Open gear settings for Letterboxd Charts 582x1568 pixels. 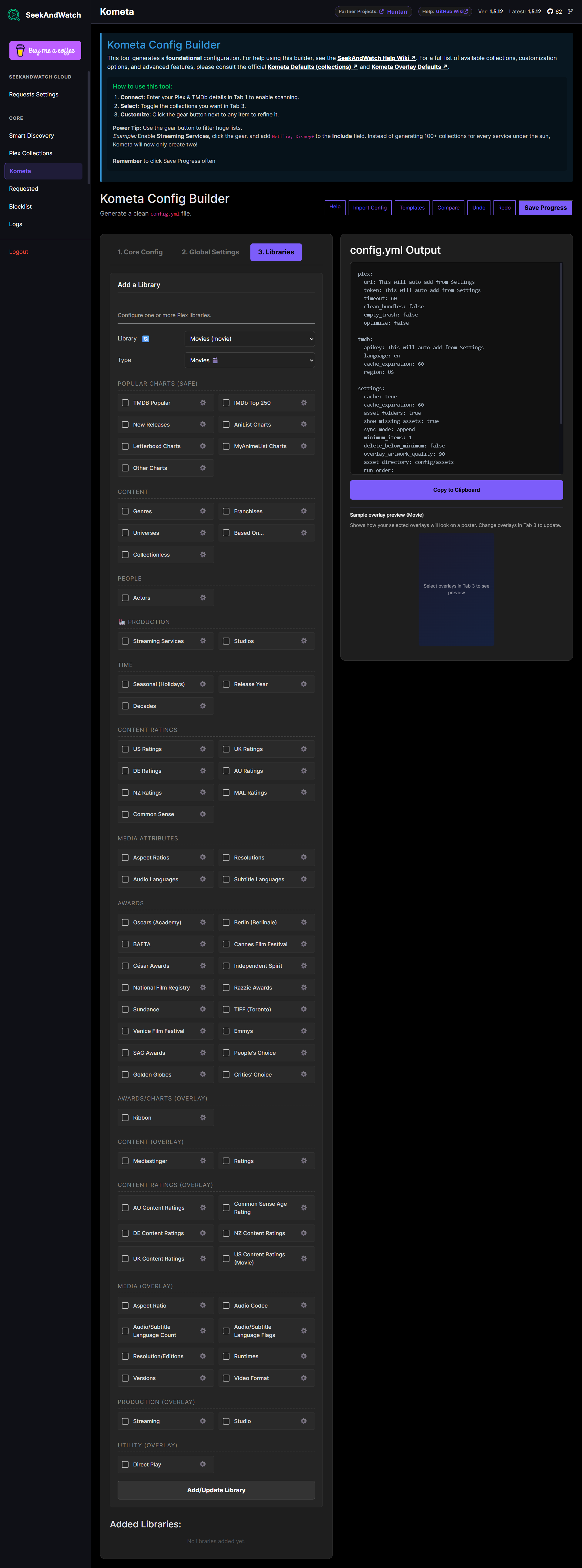point(203,446)
